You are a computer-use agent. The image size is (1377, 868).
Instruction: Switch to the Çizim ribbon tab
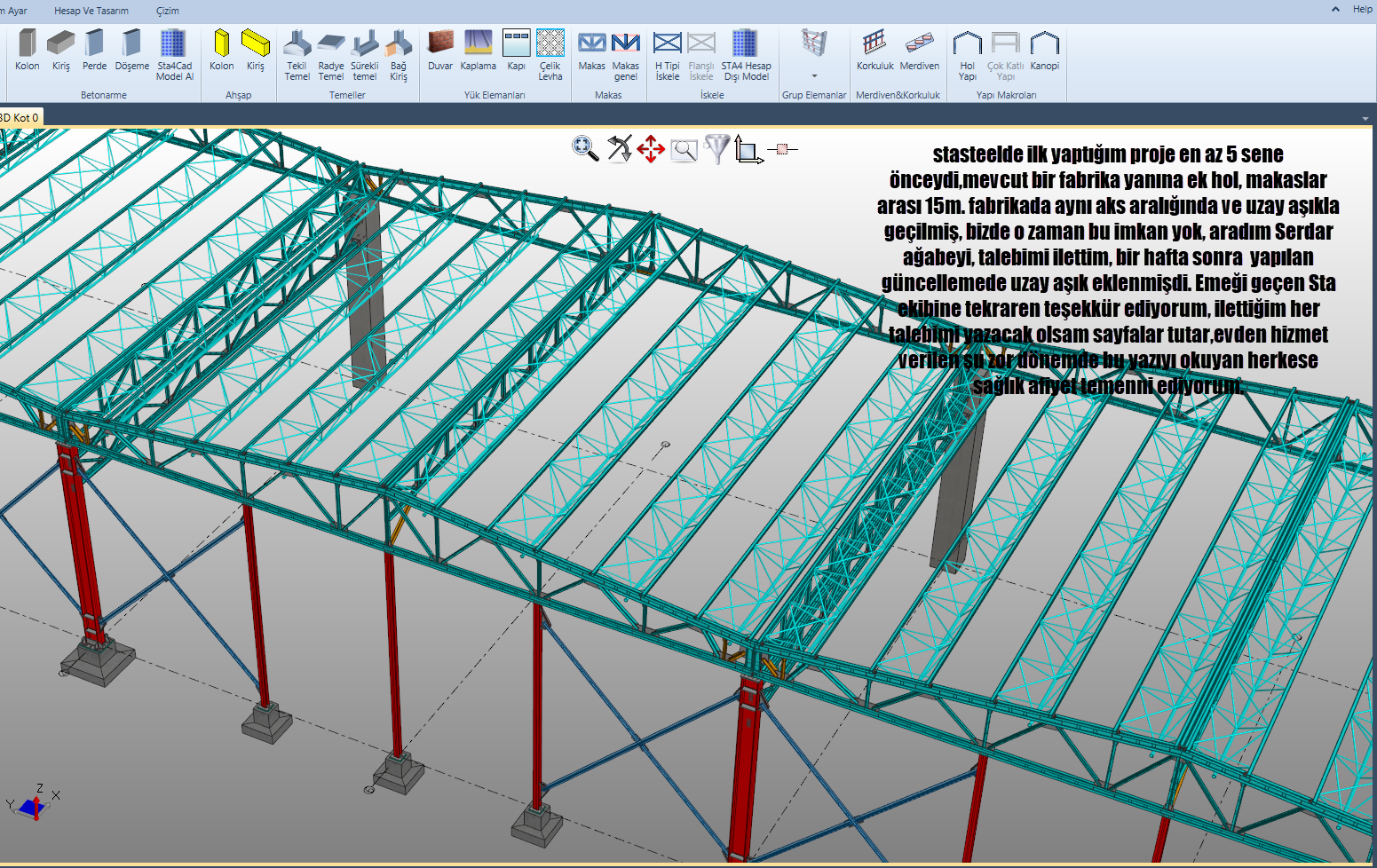click(168, 11)
